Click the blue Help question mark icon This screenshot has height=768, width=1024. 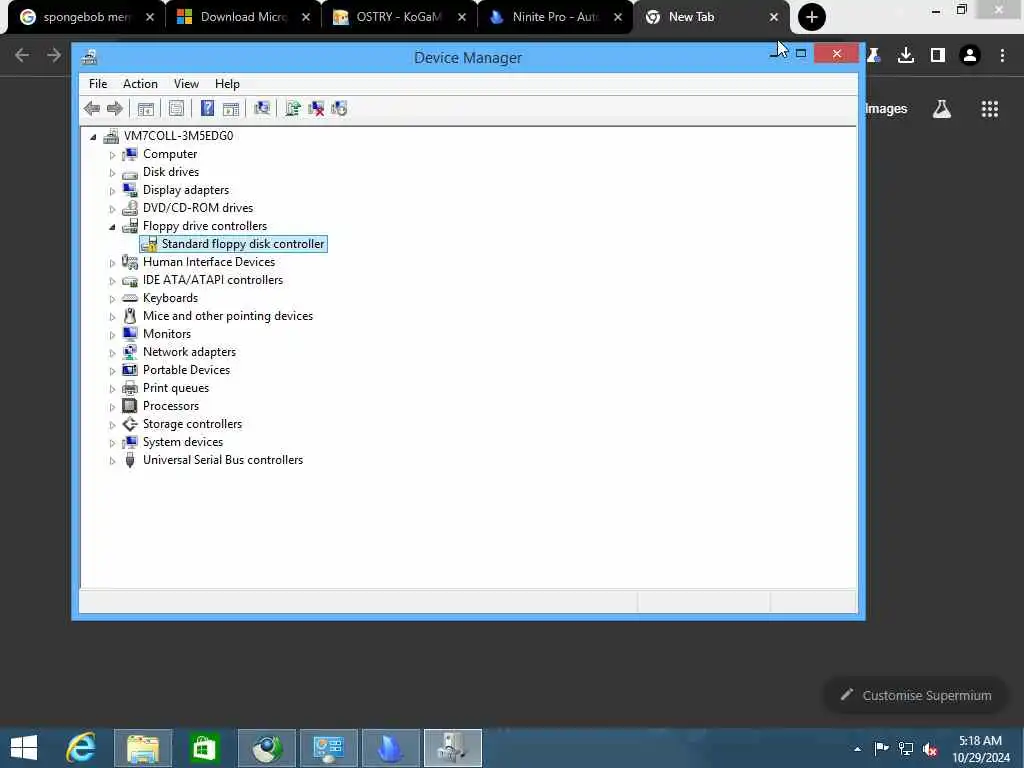tap(207, 108)
